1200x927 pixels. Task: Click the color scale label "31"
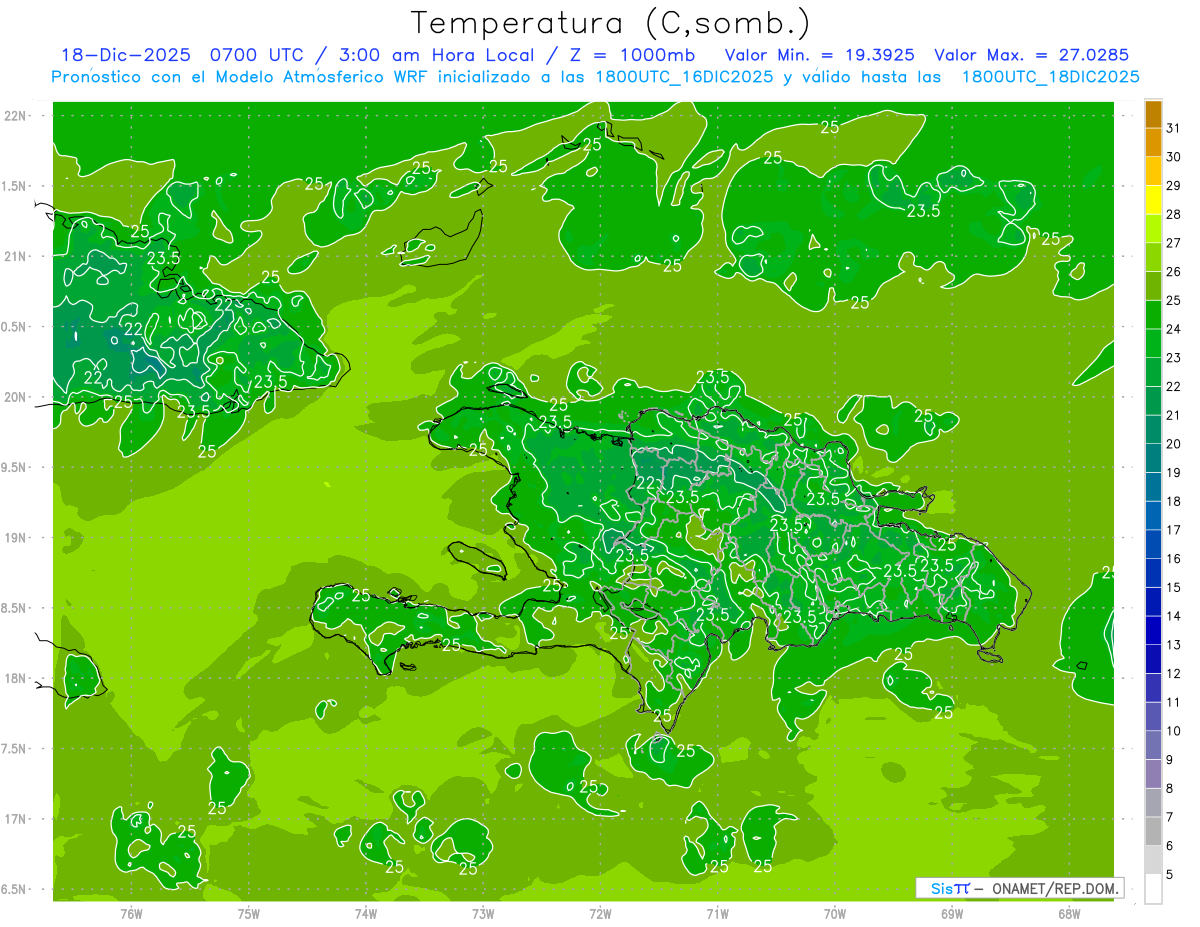(x=1173, y=128)
